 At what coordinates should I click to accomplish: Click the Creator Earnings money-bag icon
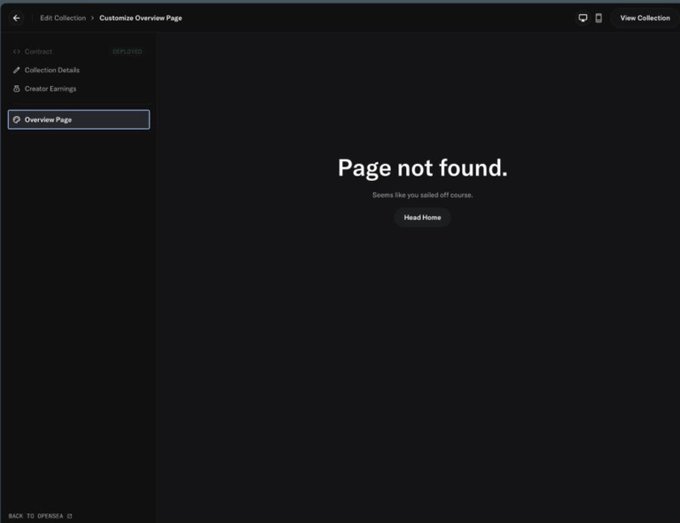coord(16,88)
